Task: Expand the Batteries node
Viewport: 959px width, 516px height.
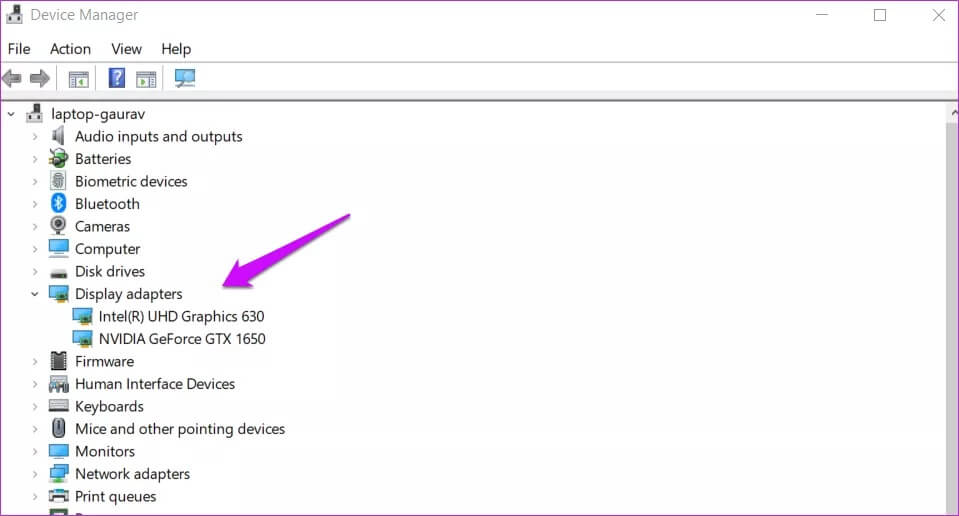Action: point(35,159)
